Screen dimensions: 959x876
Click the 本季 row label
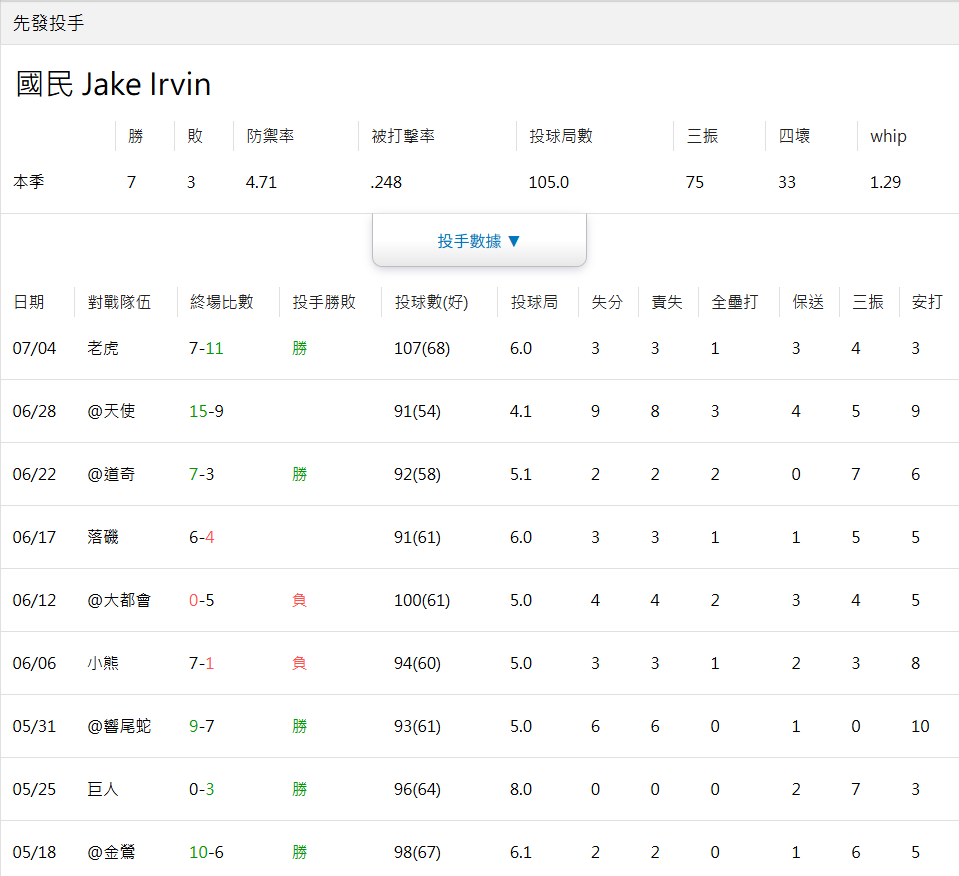point(29,182)
